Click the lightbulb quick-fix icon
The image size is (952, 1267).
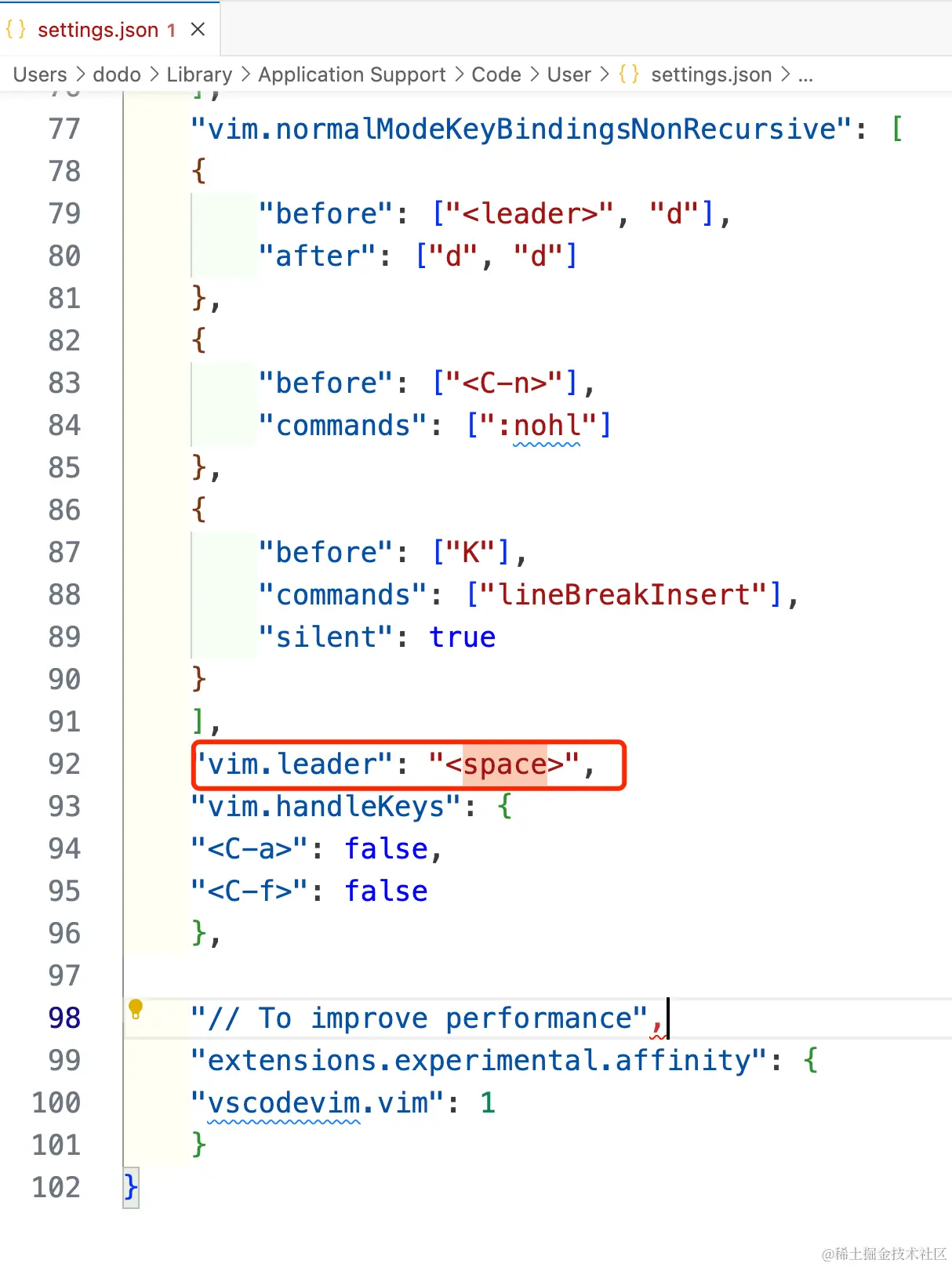click(136, 1008)
